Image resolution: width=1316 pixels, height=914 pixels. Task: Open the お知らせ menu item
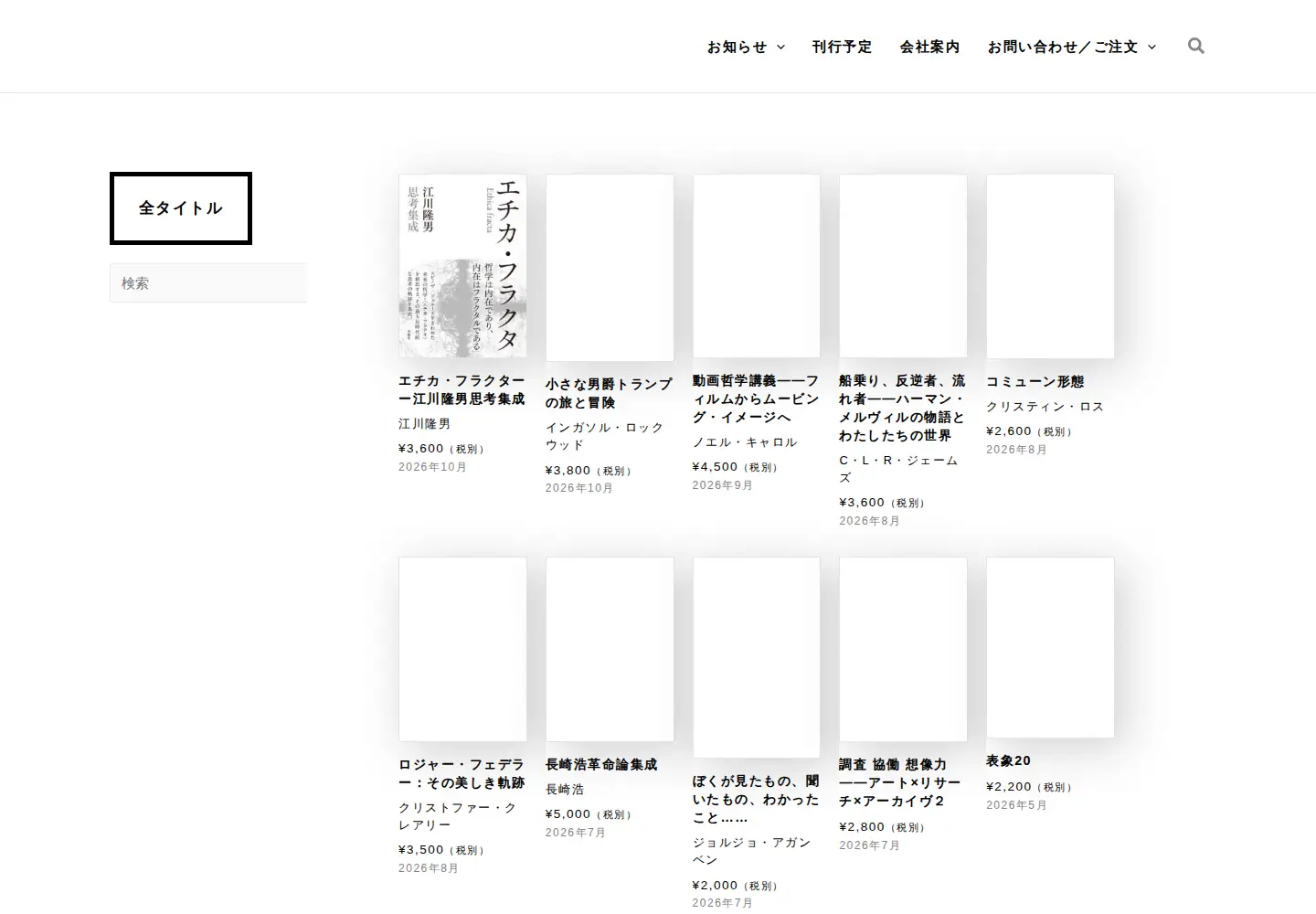tap(737, 47)
